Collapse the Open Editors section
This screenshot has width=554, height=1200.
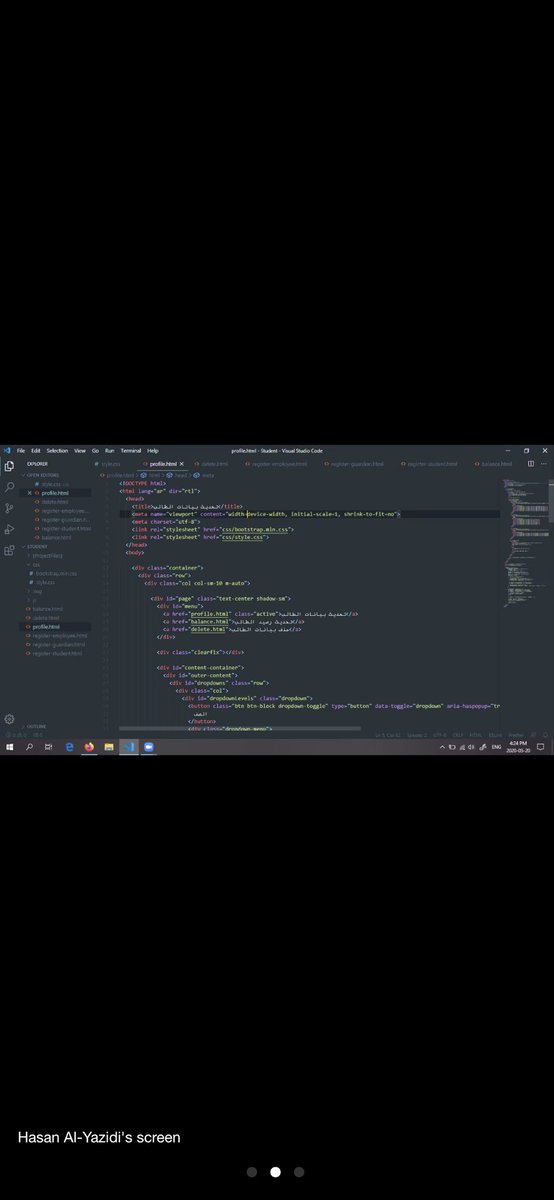point(43,475)
